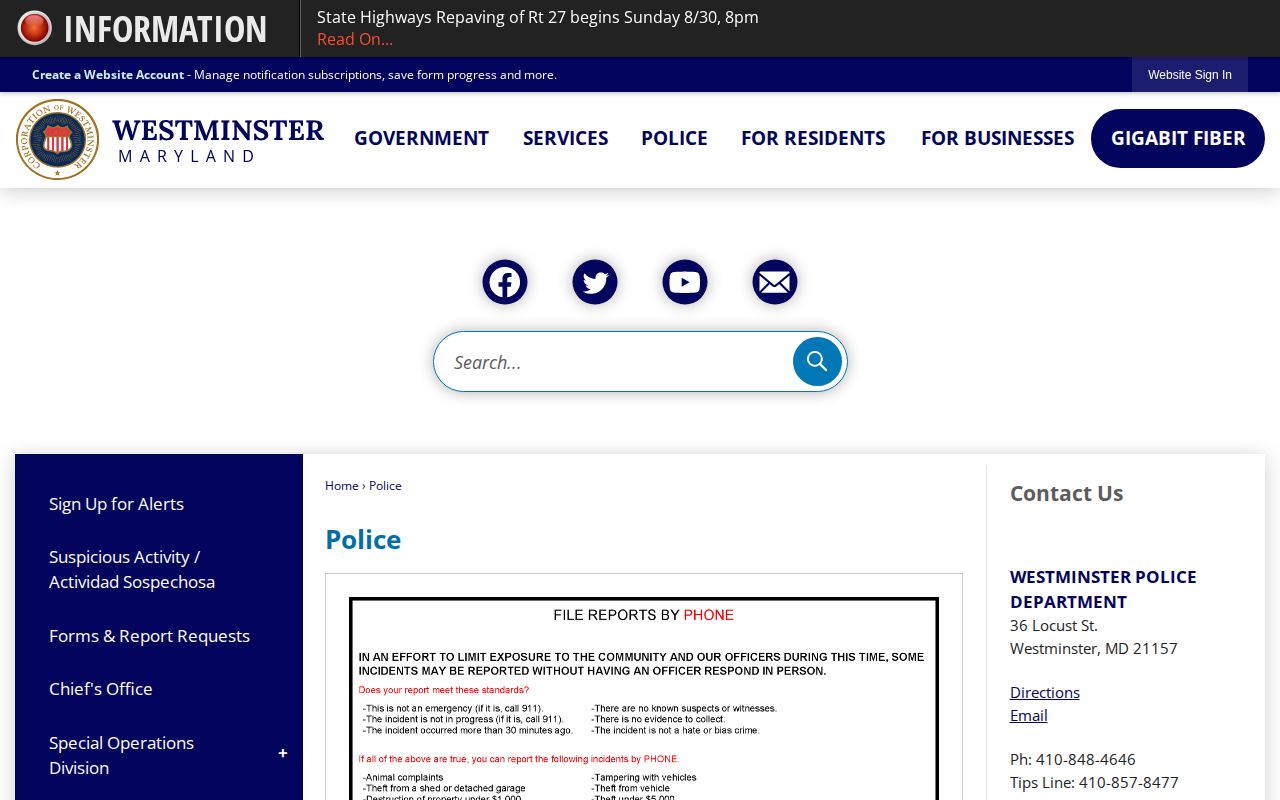This screenshot has height=800, width=1280.
Task: Open the Twitter social icon
Action: tap(595, 282)
